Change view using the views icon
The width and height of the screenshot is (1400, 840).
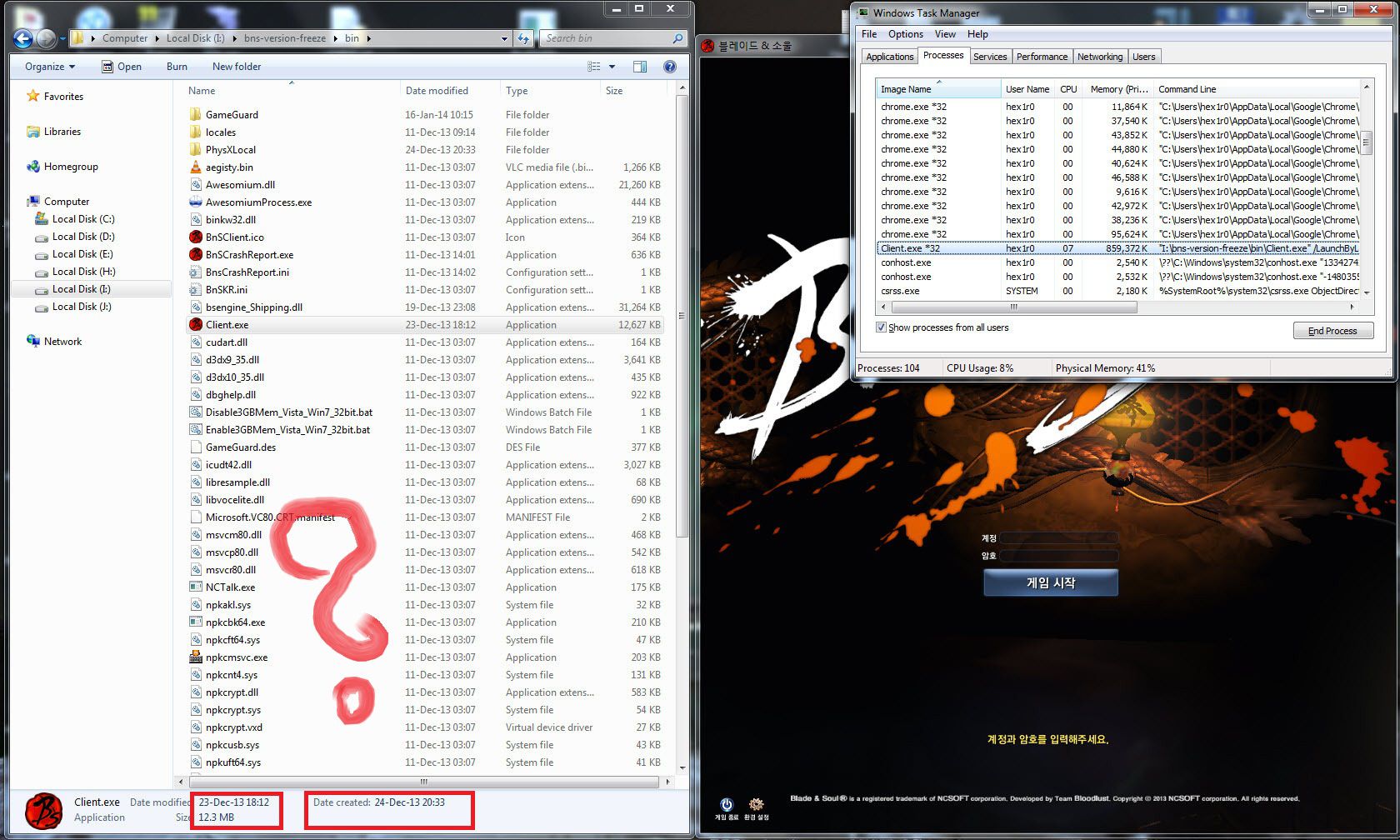pyautogui.click(x=594, y=67)
